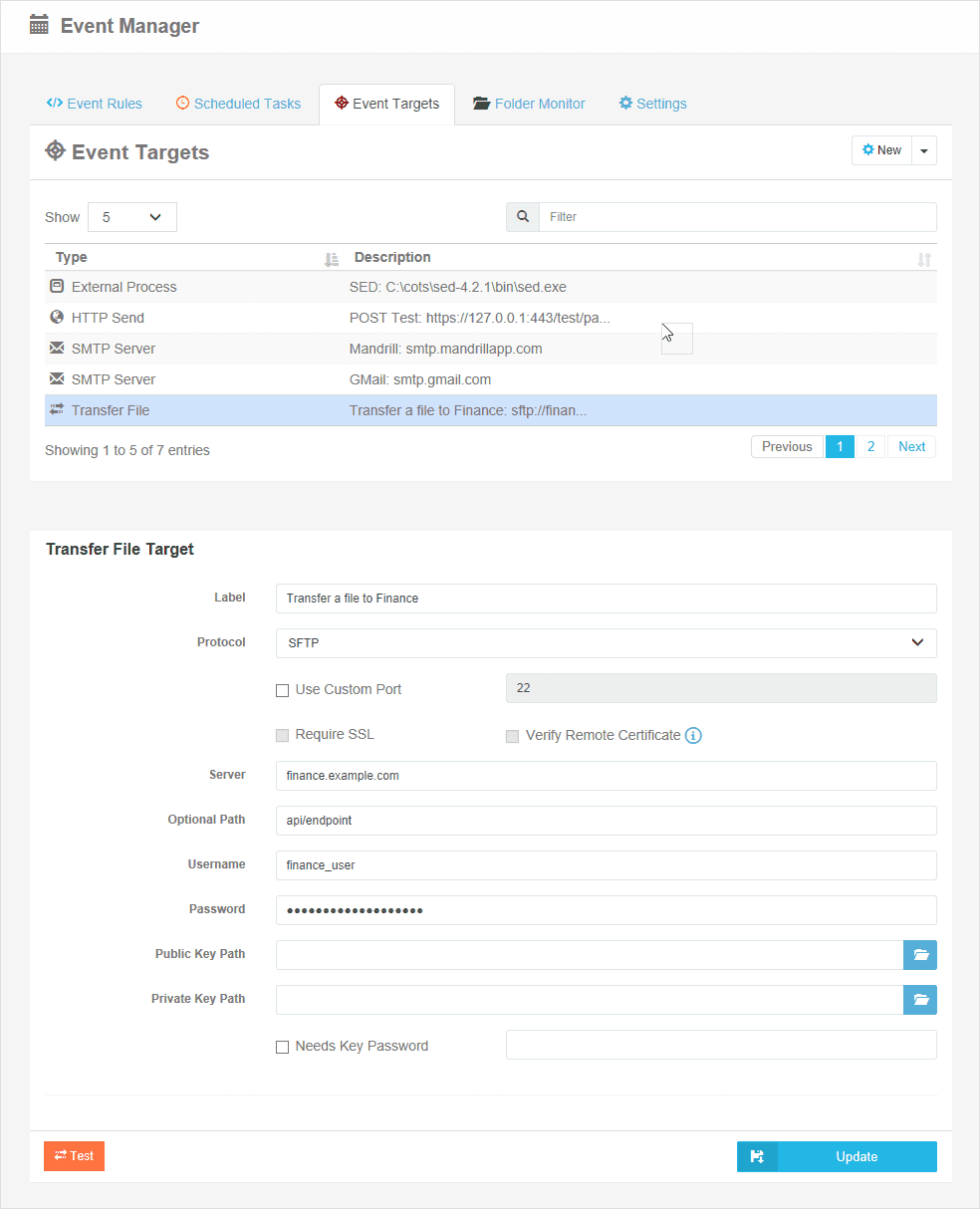Screen dimensions: 980x1209
Task: Open the Protocol SFTP dropdown
Action: coord(607,643)
